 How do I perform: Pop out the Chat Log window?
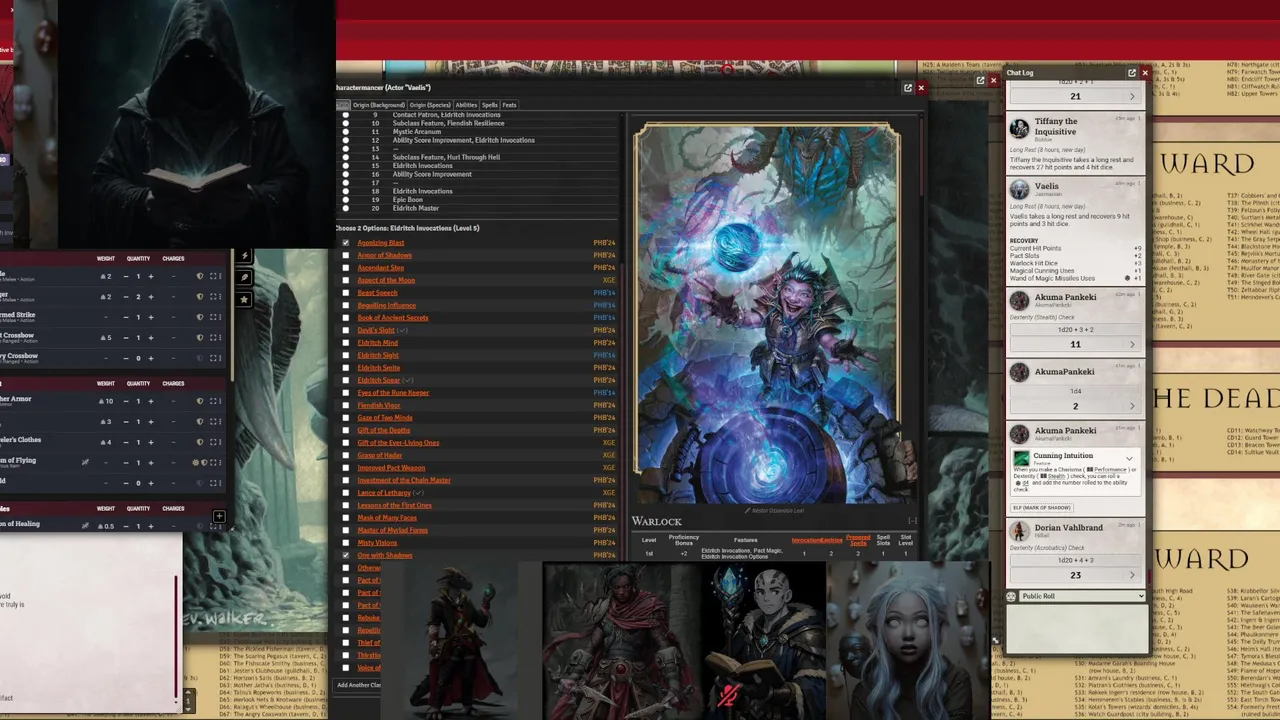pos(1132,73)
